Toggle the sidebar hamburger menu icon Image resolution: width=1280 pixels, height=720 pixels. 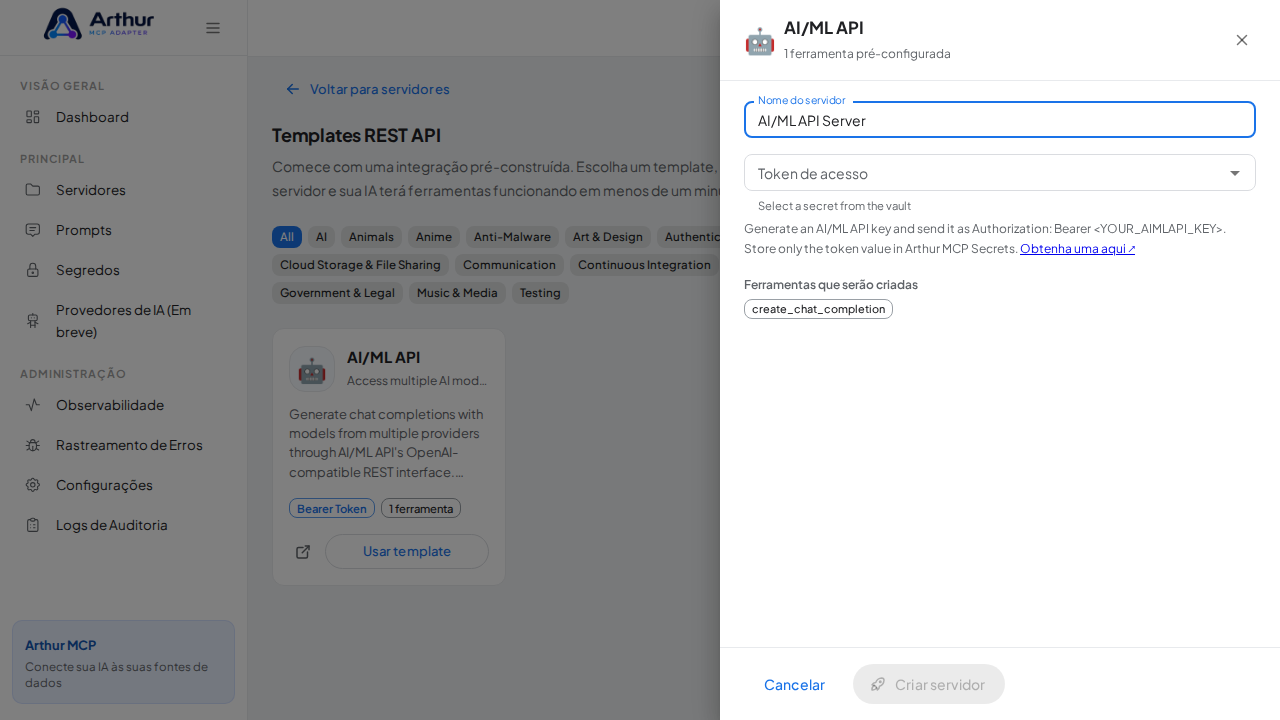213,28
